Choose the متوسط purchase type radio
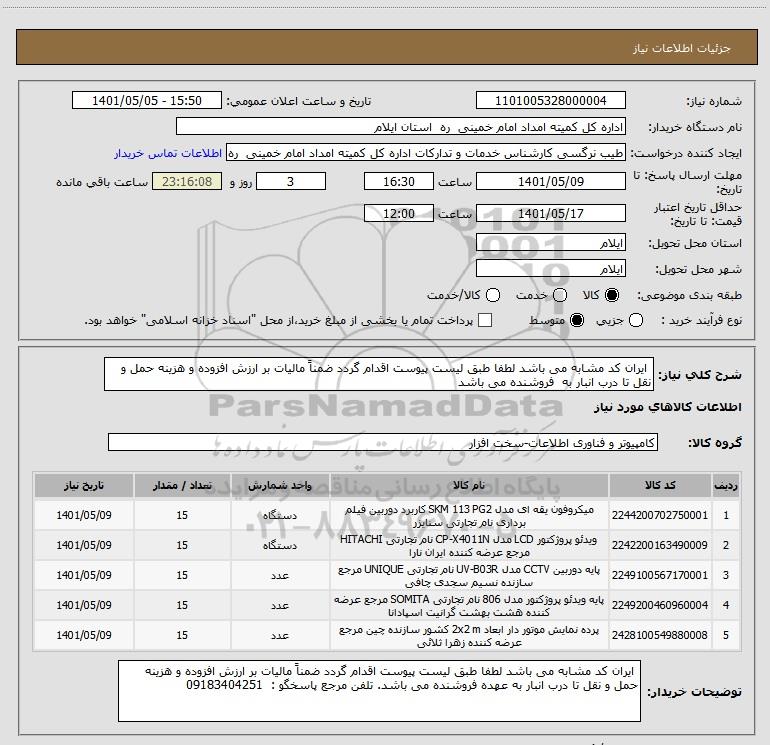This screenshot has height=745, width=770. tap(577, 320)
